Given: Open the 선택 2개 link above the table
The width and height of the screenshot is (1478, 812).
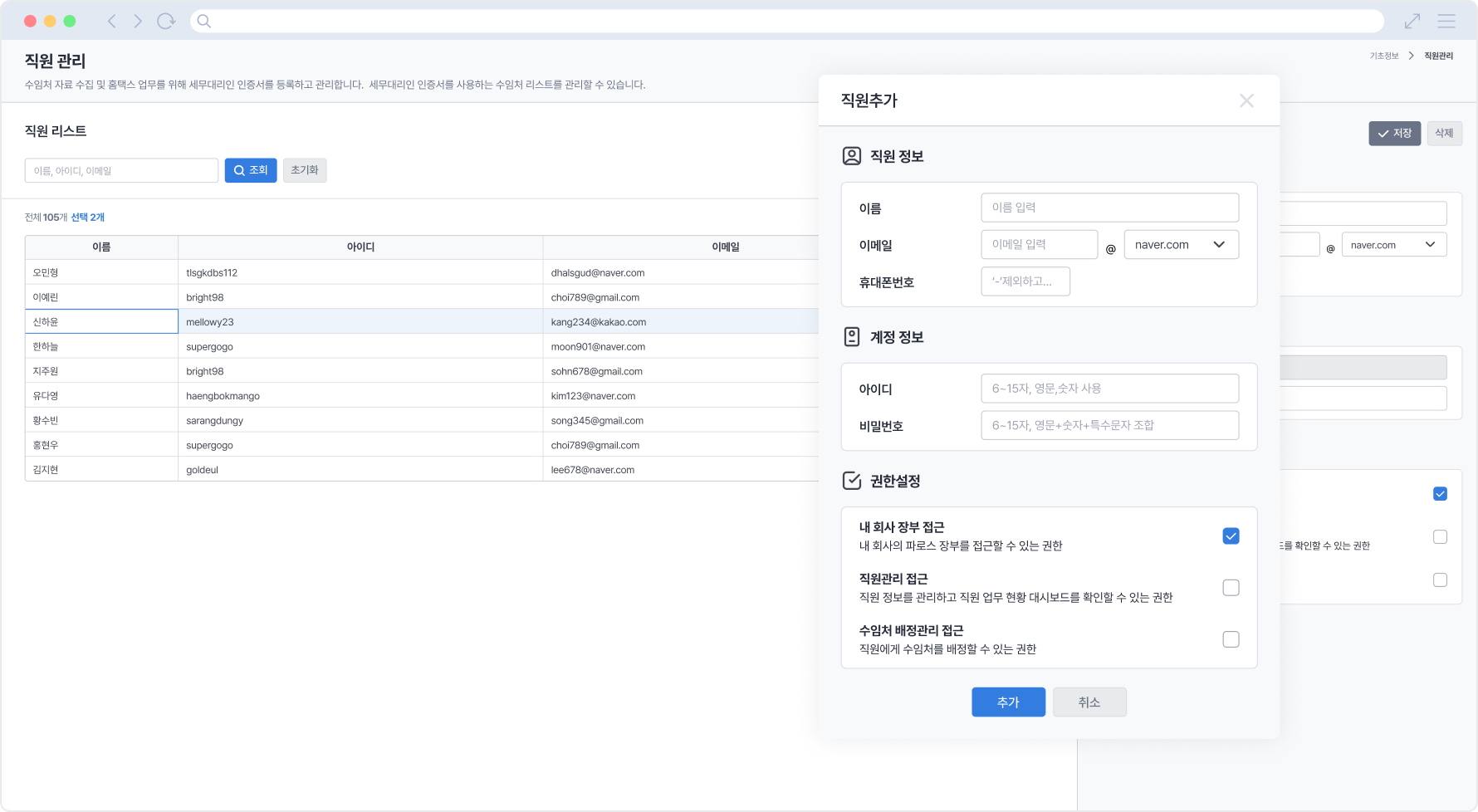Looking at the screenshot, I should [x=86, y=217].
